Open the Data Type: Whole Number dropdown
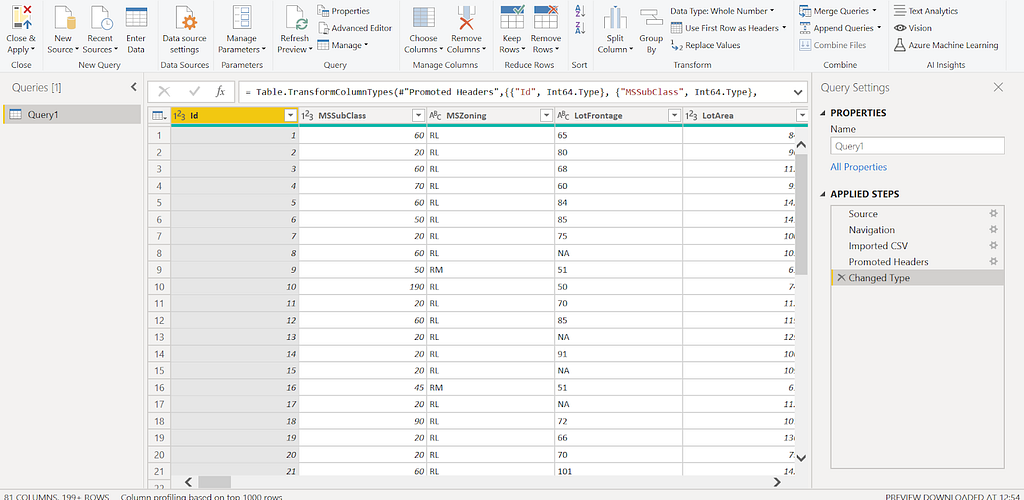 click(722, 11)
